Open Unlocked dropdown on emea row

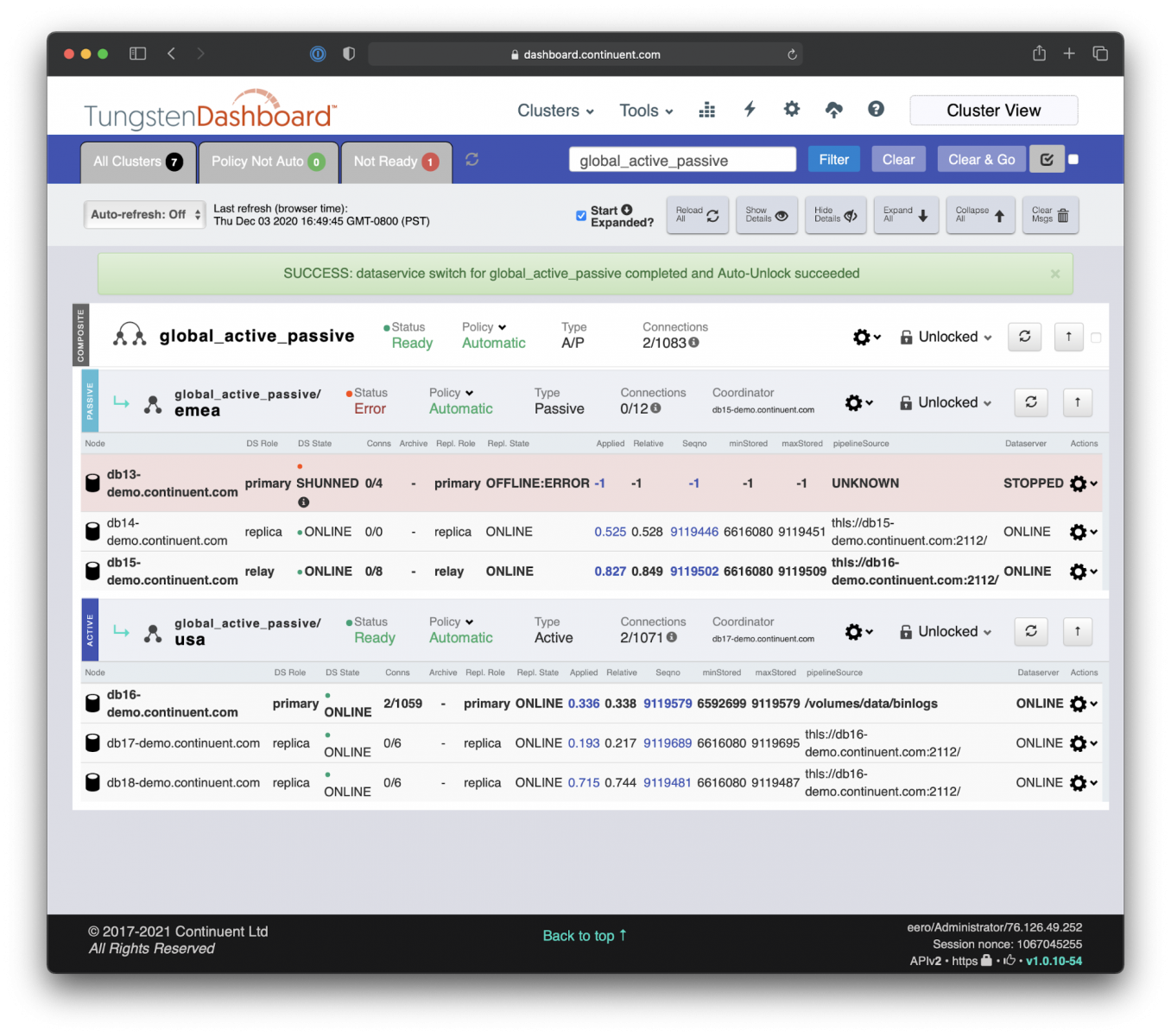(x=946, y=402)
